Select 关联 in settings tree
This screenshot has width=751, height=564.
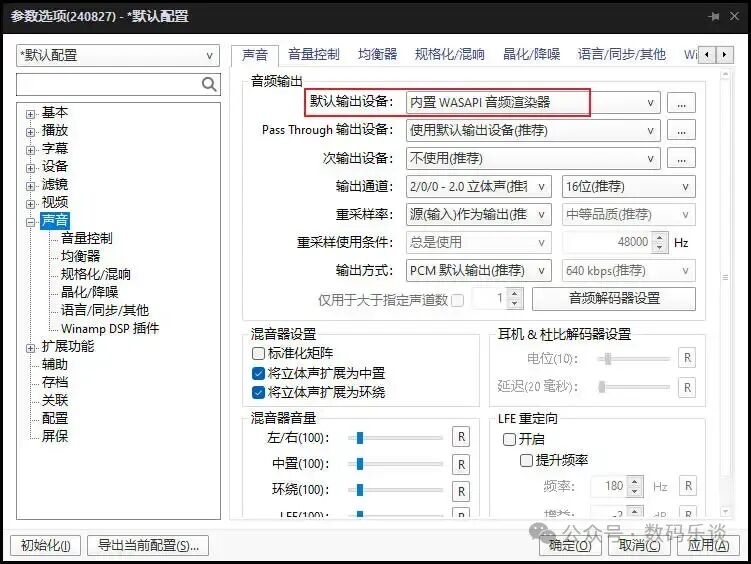(55, 401)
